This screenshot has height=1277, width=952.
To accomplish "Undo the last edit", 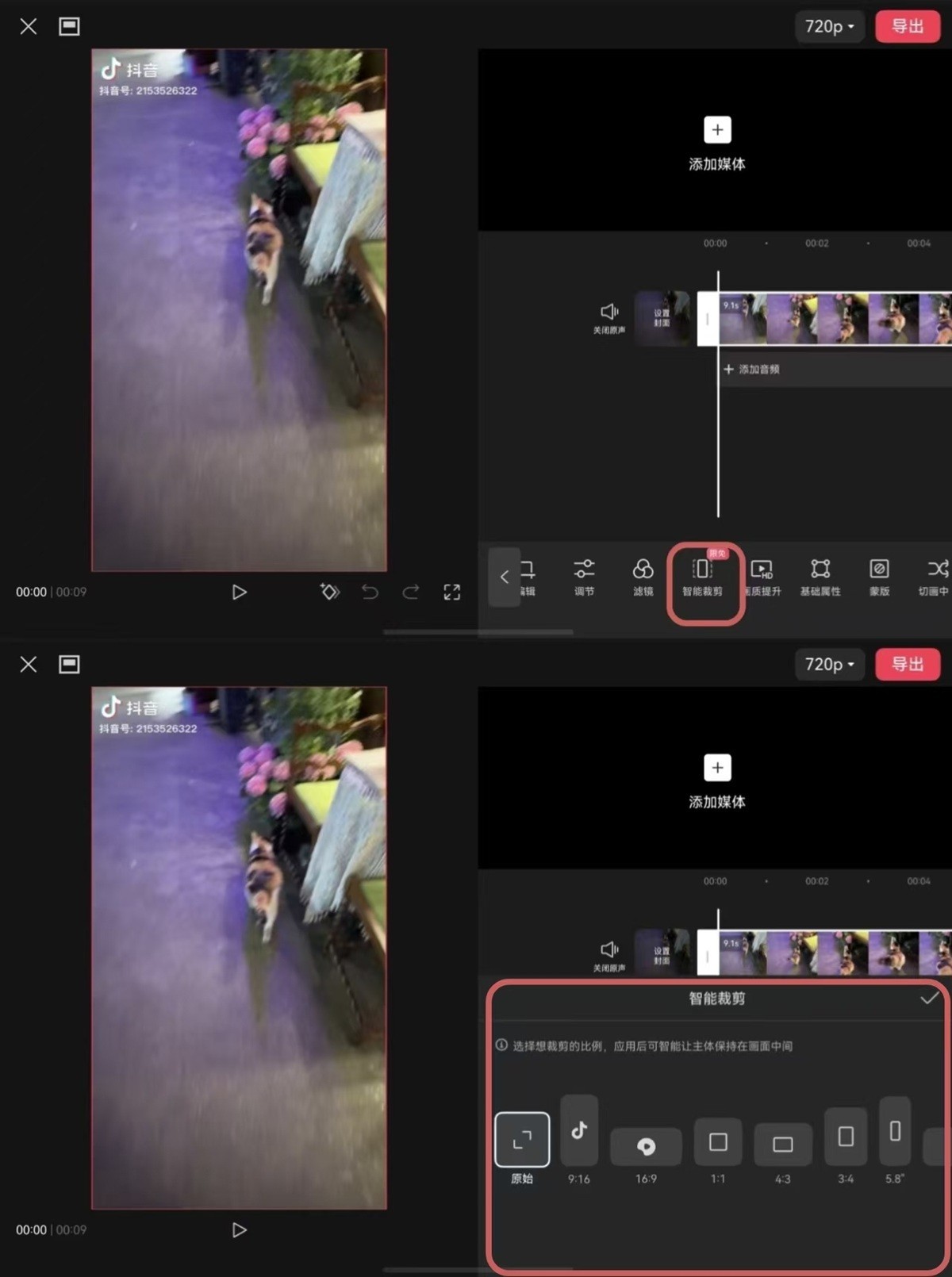I will click(x=370, y=592).
